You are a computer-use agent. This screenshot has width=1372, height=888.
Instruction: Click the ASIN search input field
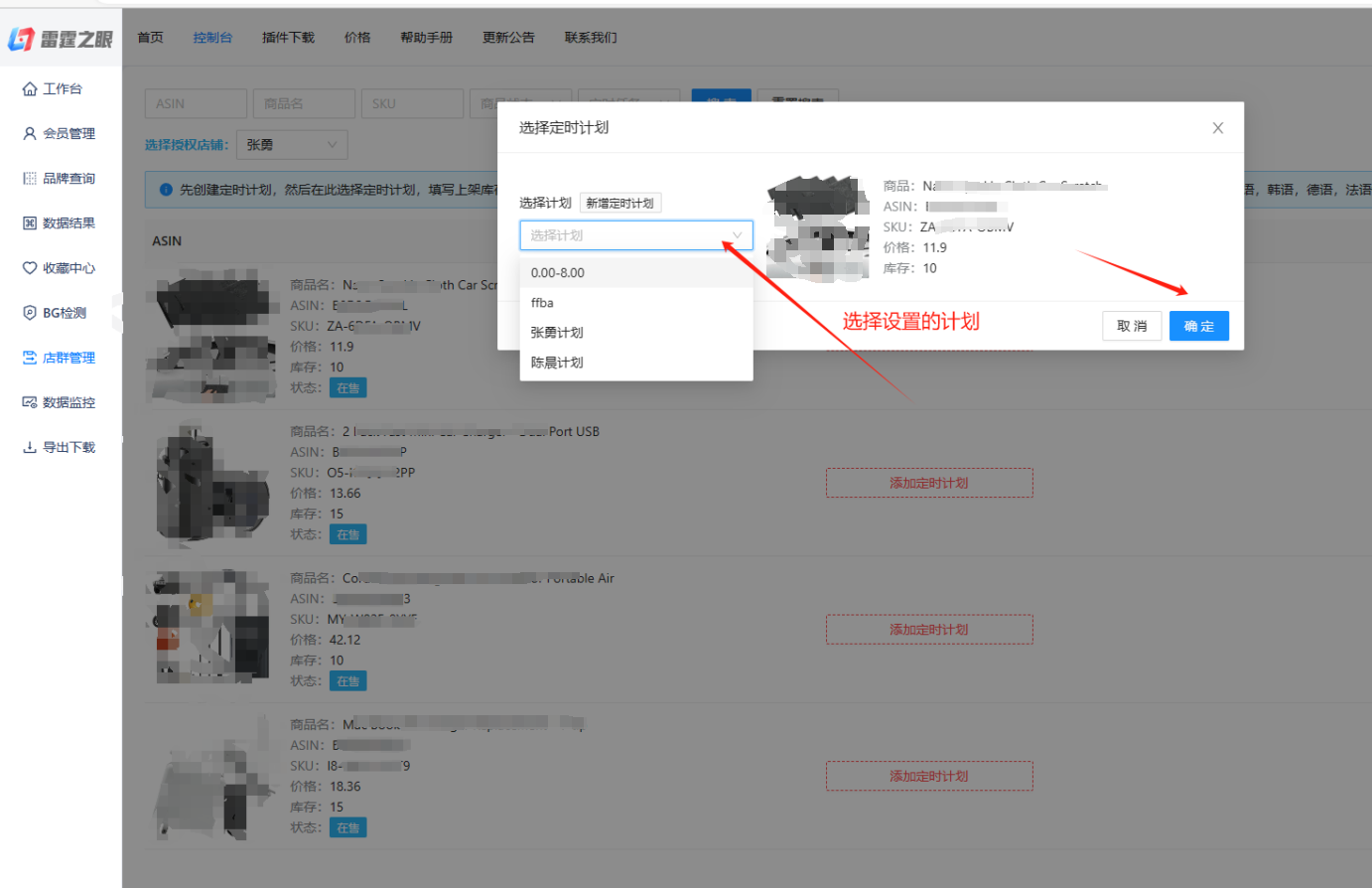(196, 104)
